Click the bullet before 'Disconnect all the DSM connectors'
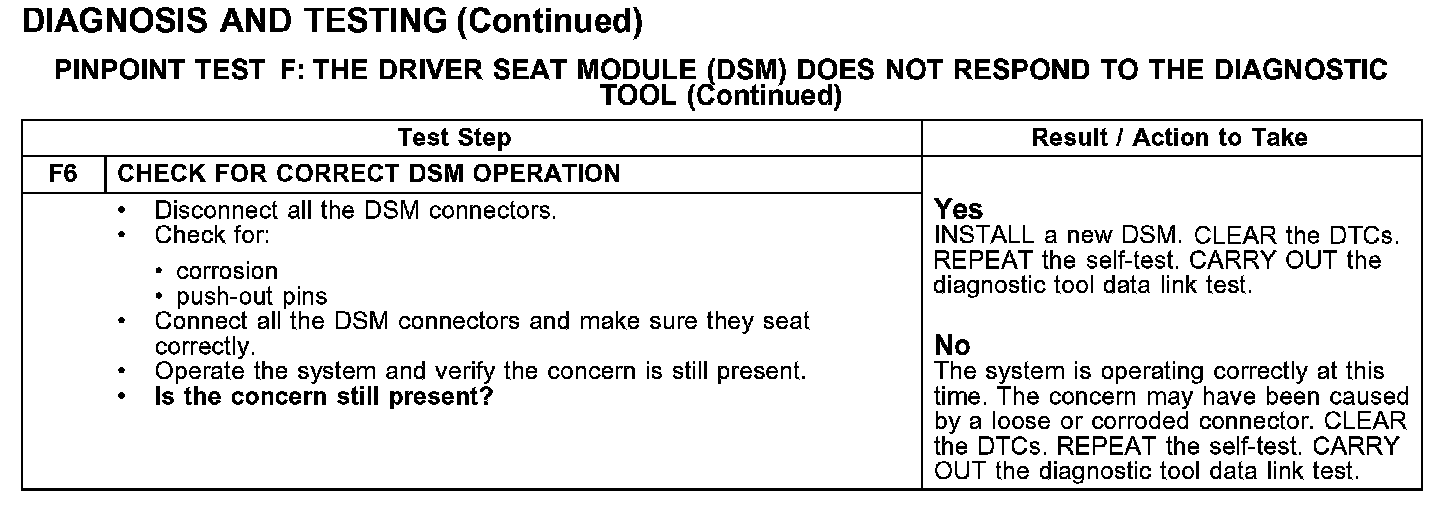The width and height of the screenshot is (1456, 512). click(122, 212)
